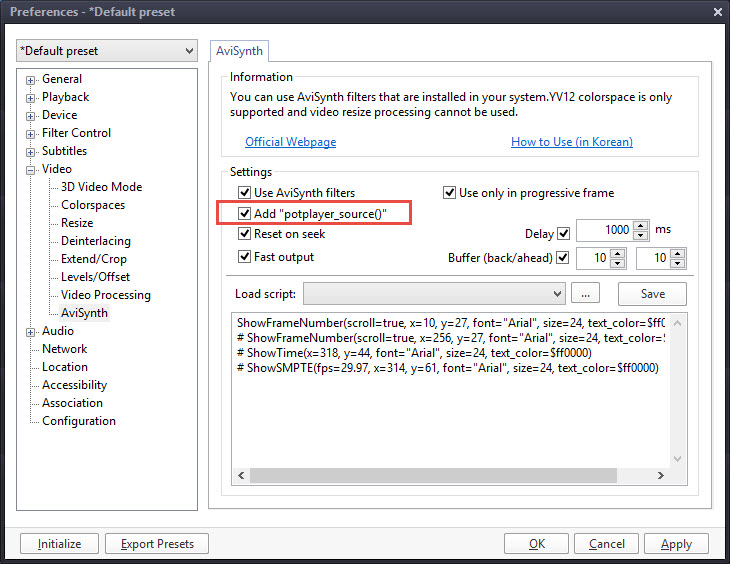
Task: Open the Load script dropdown
Action: tap(434, 293)
